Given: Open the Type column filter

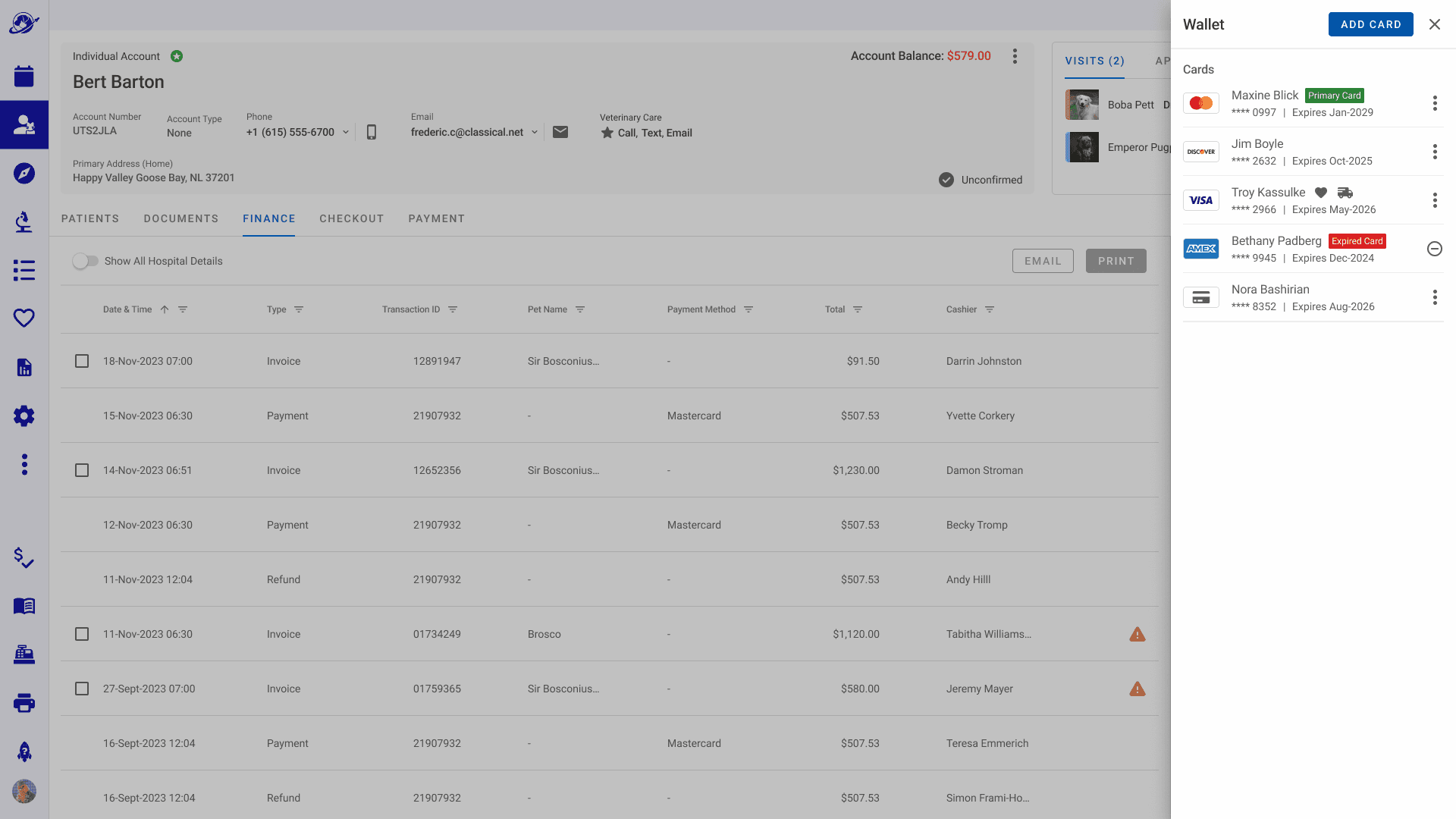Looking at the screenshot, I should 299,309.
